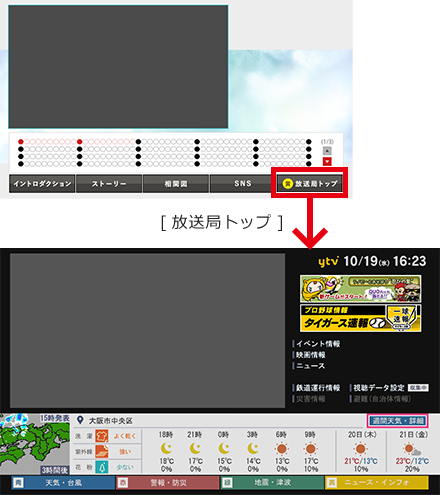Screen dimensions: 440x495
Task: Click the よく乾く laundry value
Action: (x=125, y=436)
